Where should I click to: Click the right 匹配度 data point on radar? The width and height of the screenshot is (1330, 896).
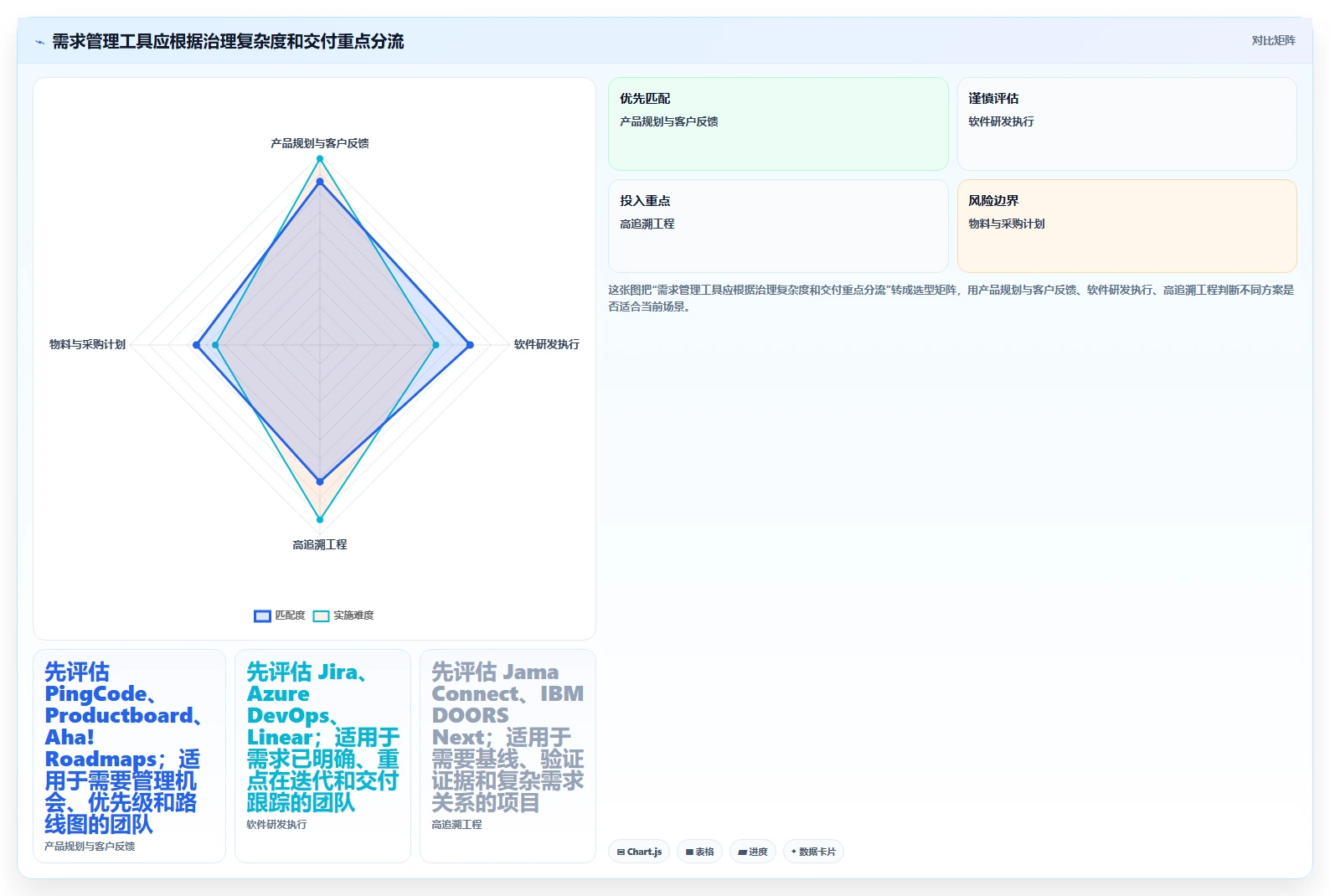click(x=470, y=345)
